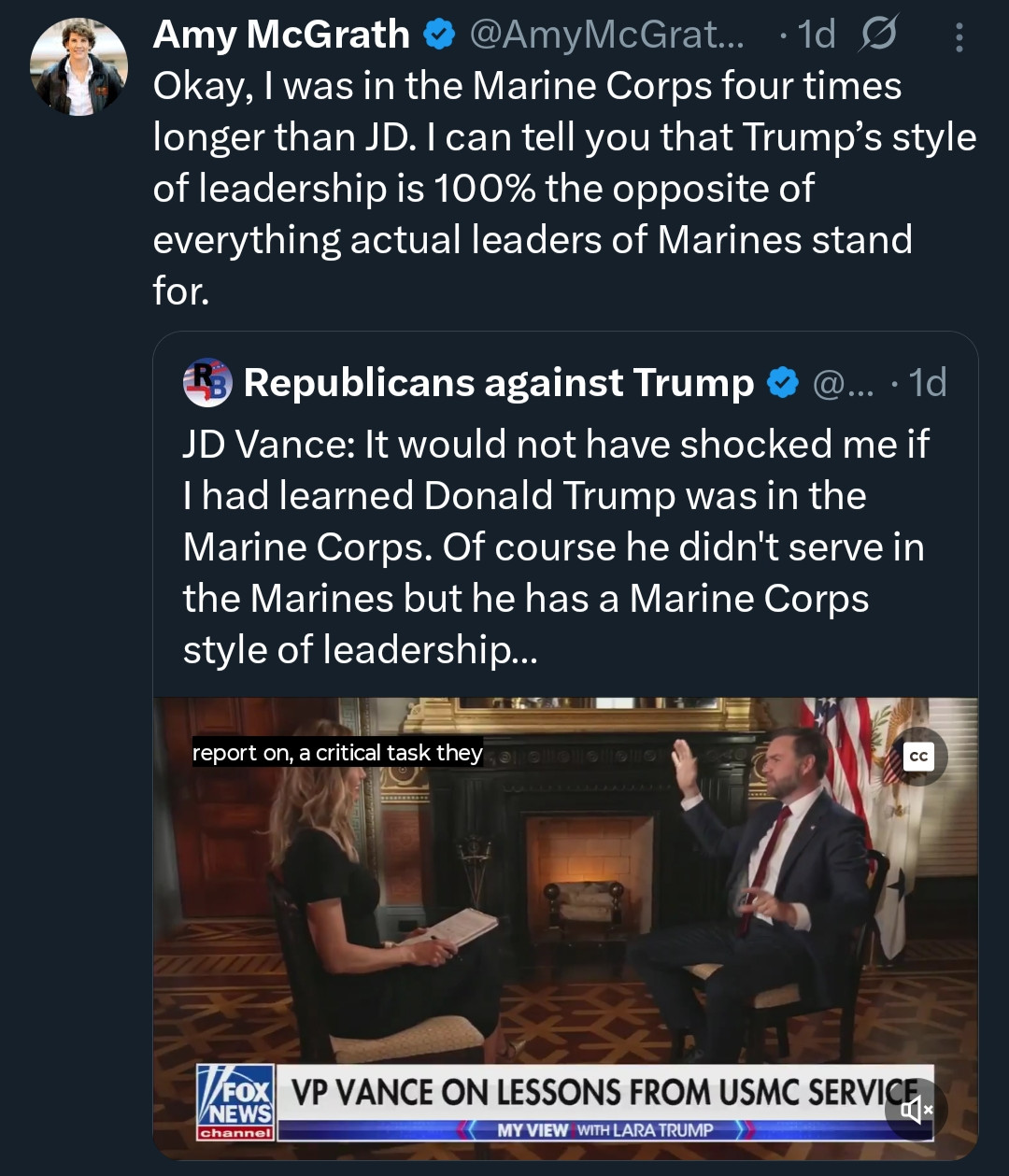Tap the Grok slashed-circle icon
1009x1176 pixels.
coord(878,35)
